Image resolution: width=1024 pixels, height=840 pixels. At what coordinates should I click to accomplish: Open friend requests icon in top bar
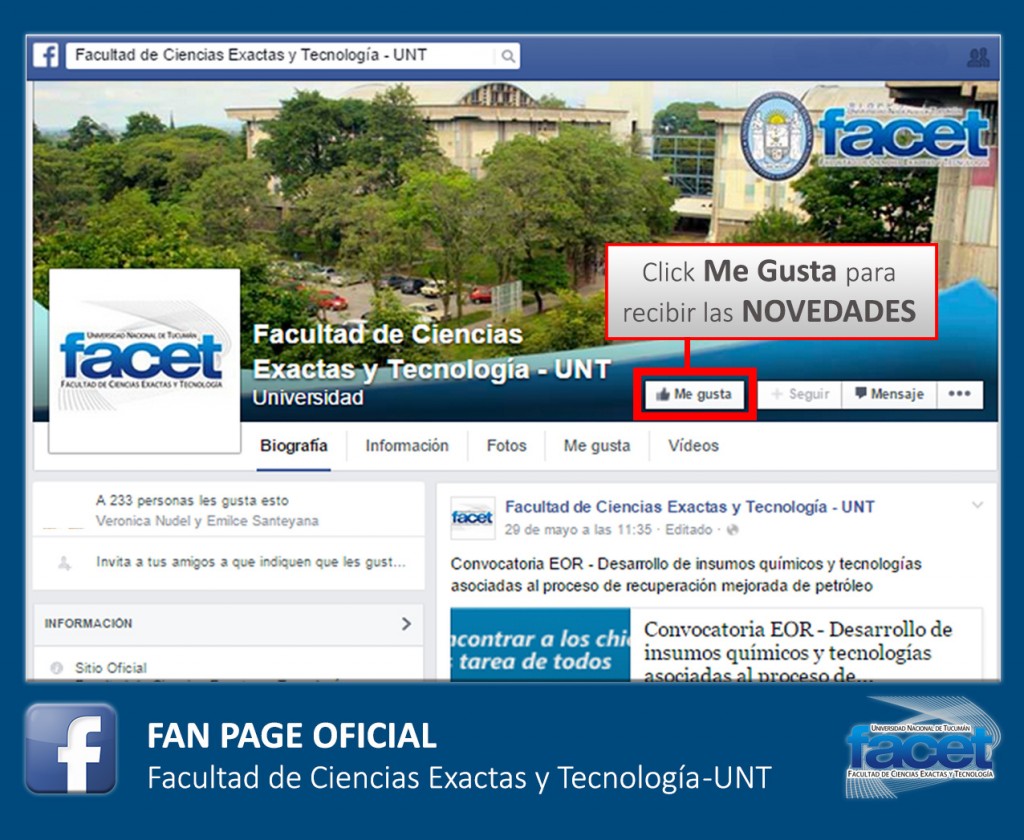tap(978, 57)
